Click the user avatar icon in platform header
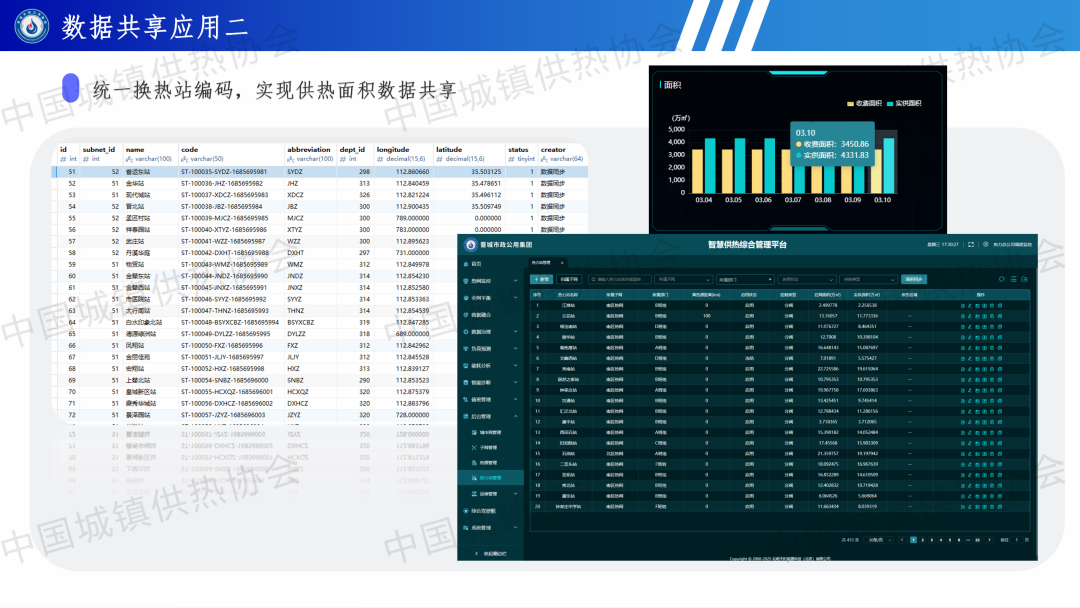The width and height of the screenshot is (1080, 608). (x=985, y=244)
